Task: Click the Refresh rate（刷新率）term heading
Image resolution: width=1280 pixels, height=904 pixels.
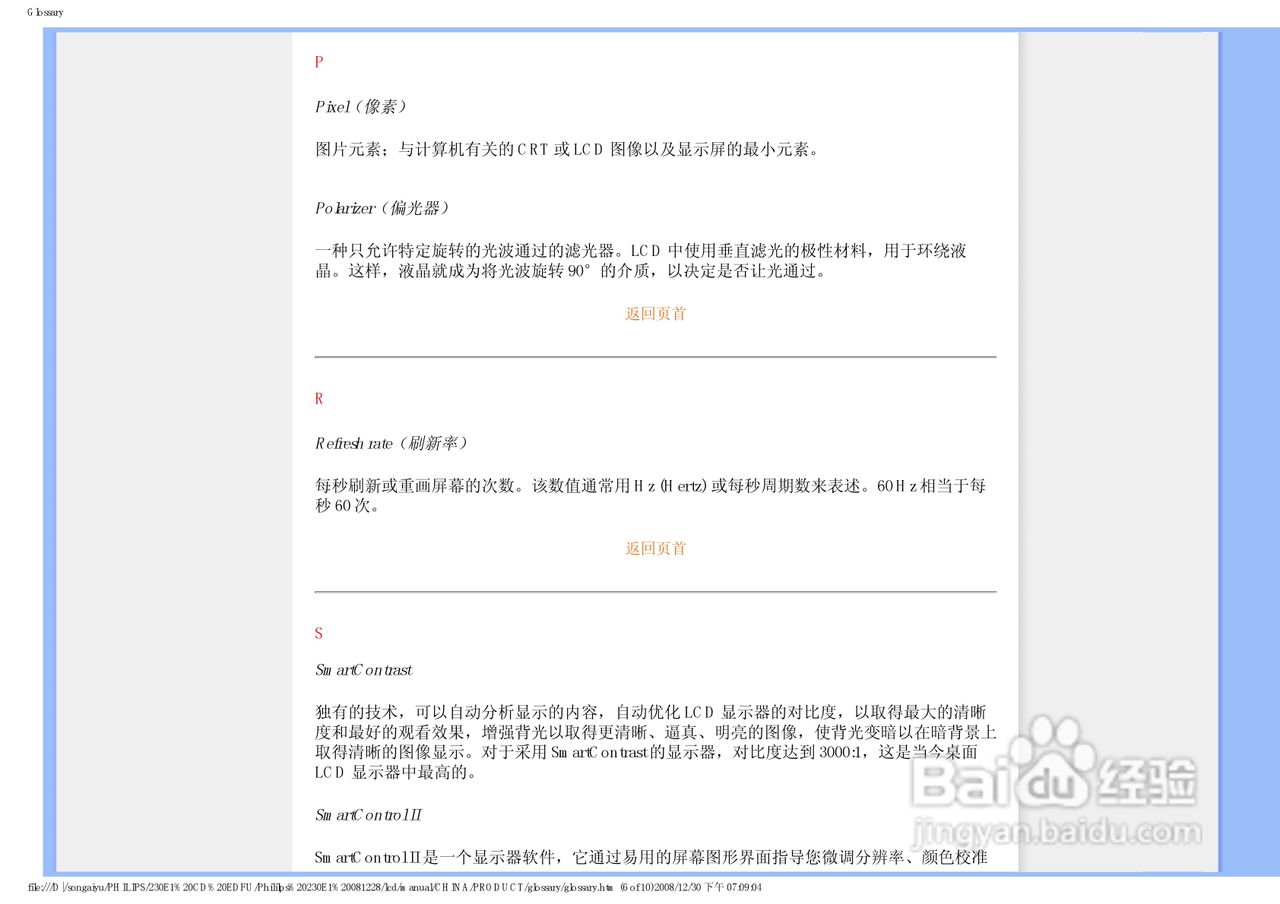Action: [x=392, y=443]
